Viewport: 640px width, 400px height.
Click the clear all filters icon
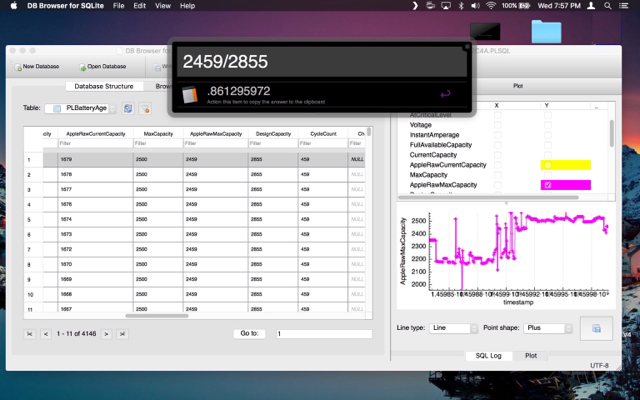145,109
